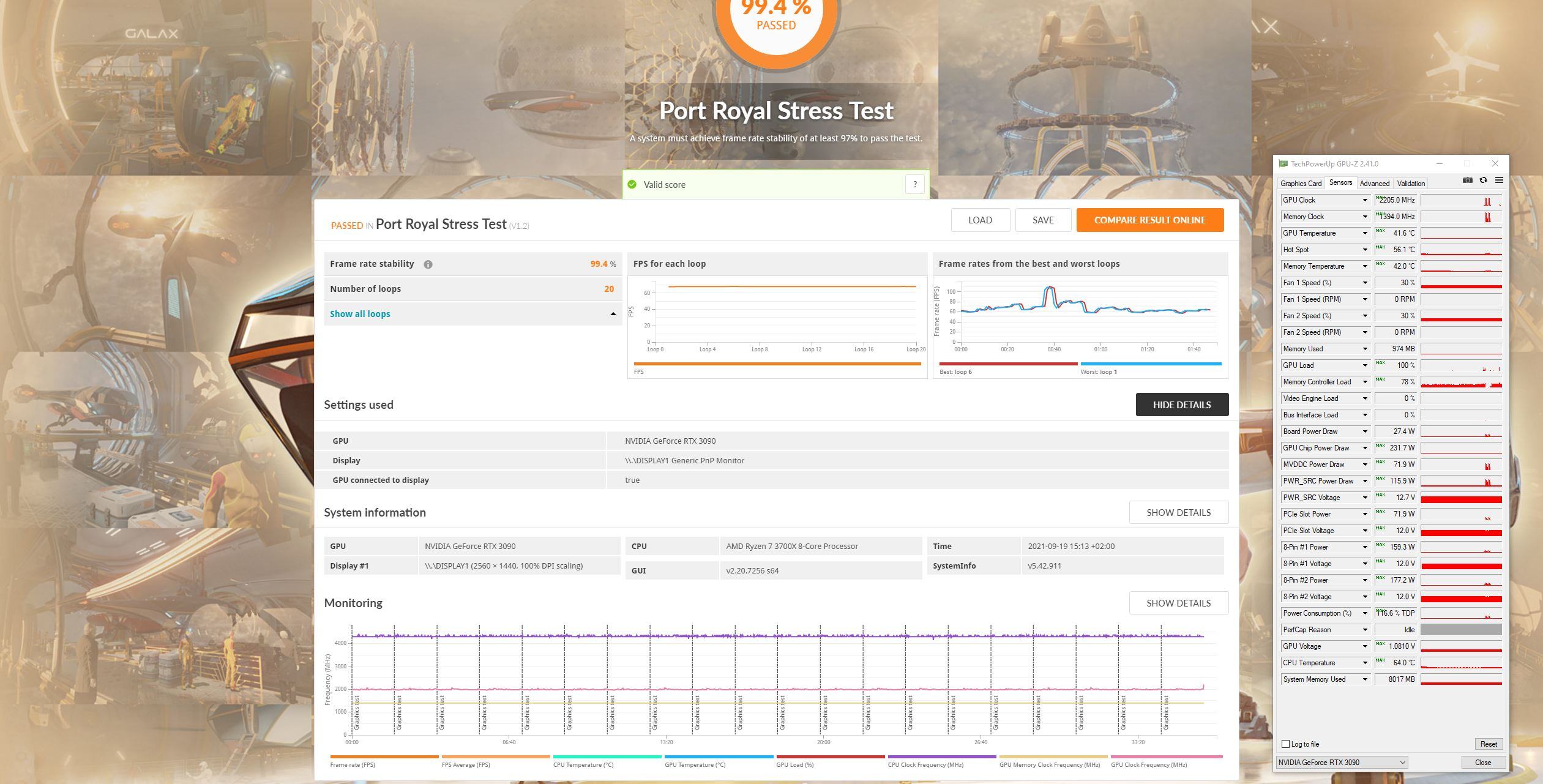This screenshot has width=1543, height=784.
Task: Click GPU Clock sensor graph
Action: (1461, 200)
